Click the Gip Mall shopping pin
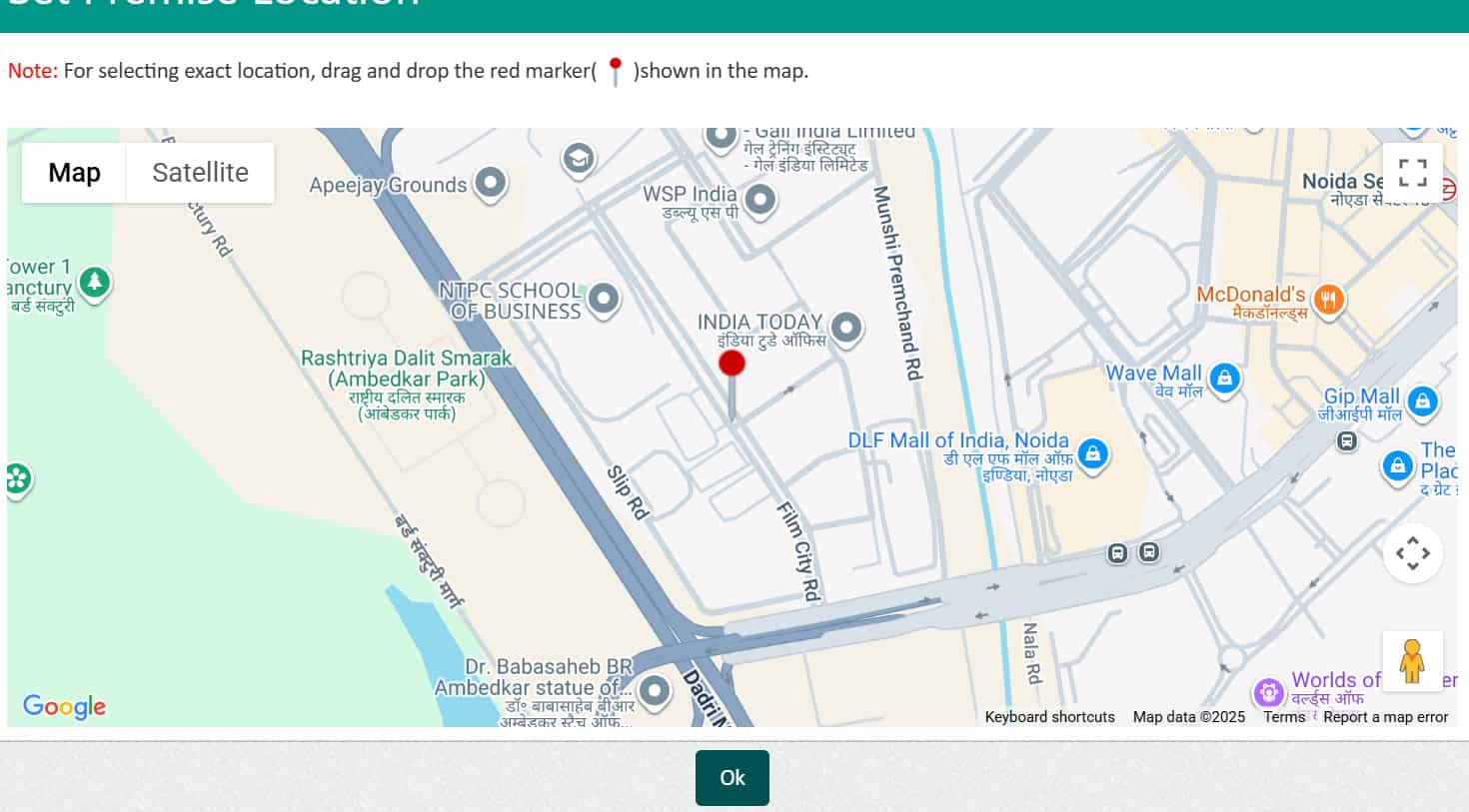This screenshot has width=1469, height=812. pos(1423,402)
